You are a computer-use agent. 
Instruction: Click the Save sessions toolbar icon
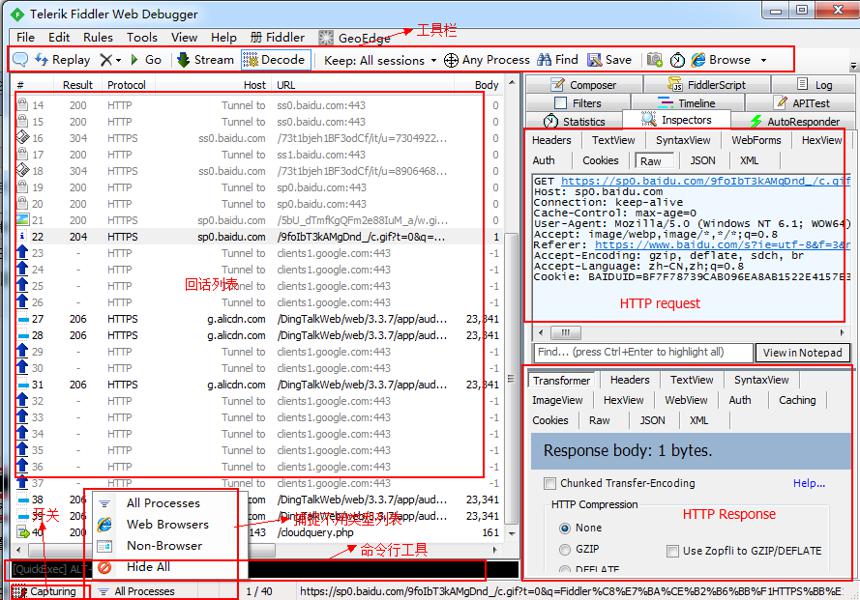(595, 59)
